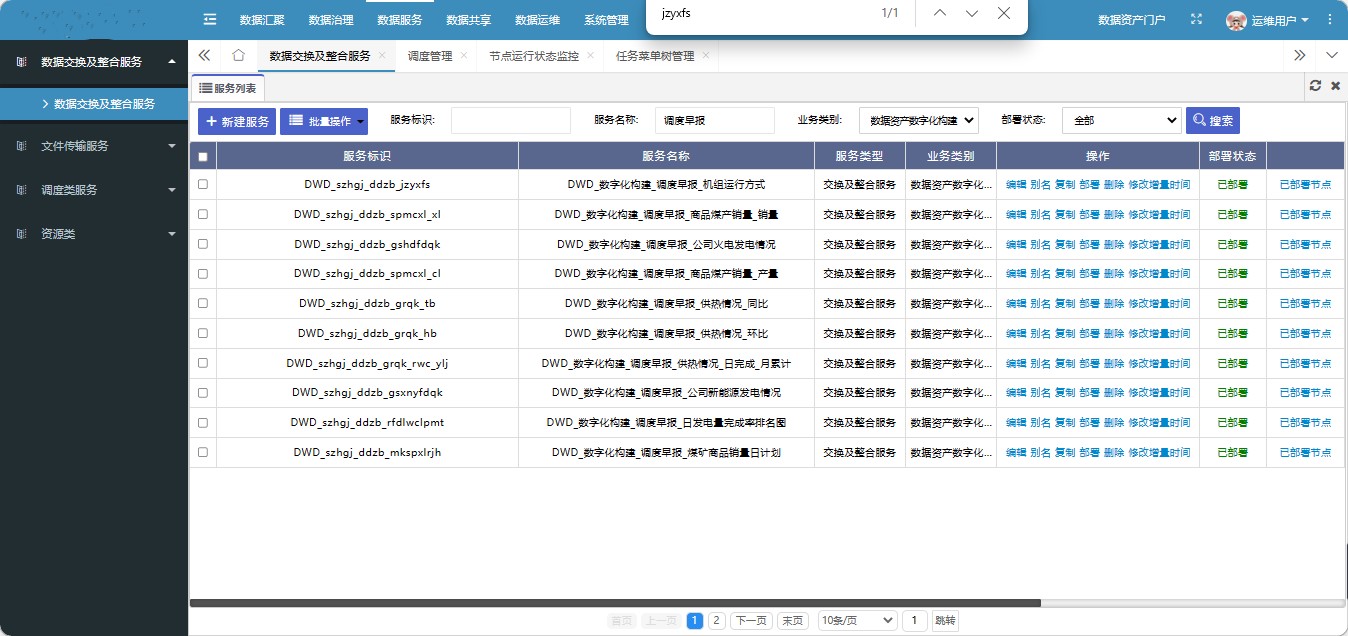
Task: Click the fullscreen toggle icon
Action: 1196,19
